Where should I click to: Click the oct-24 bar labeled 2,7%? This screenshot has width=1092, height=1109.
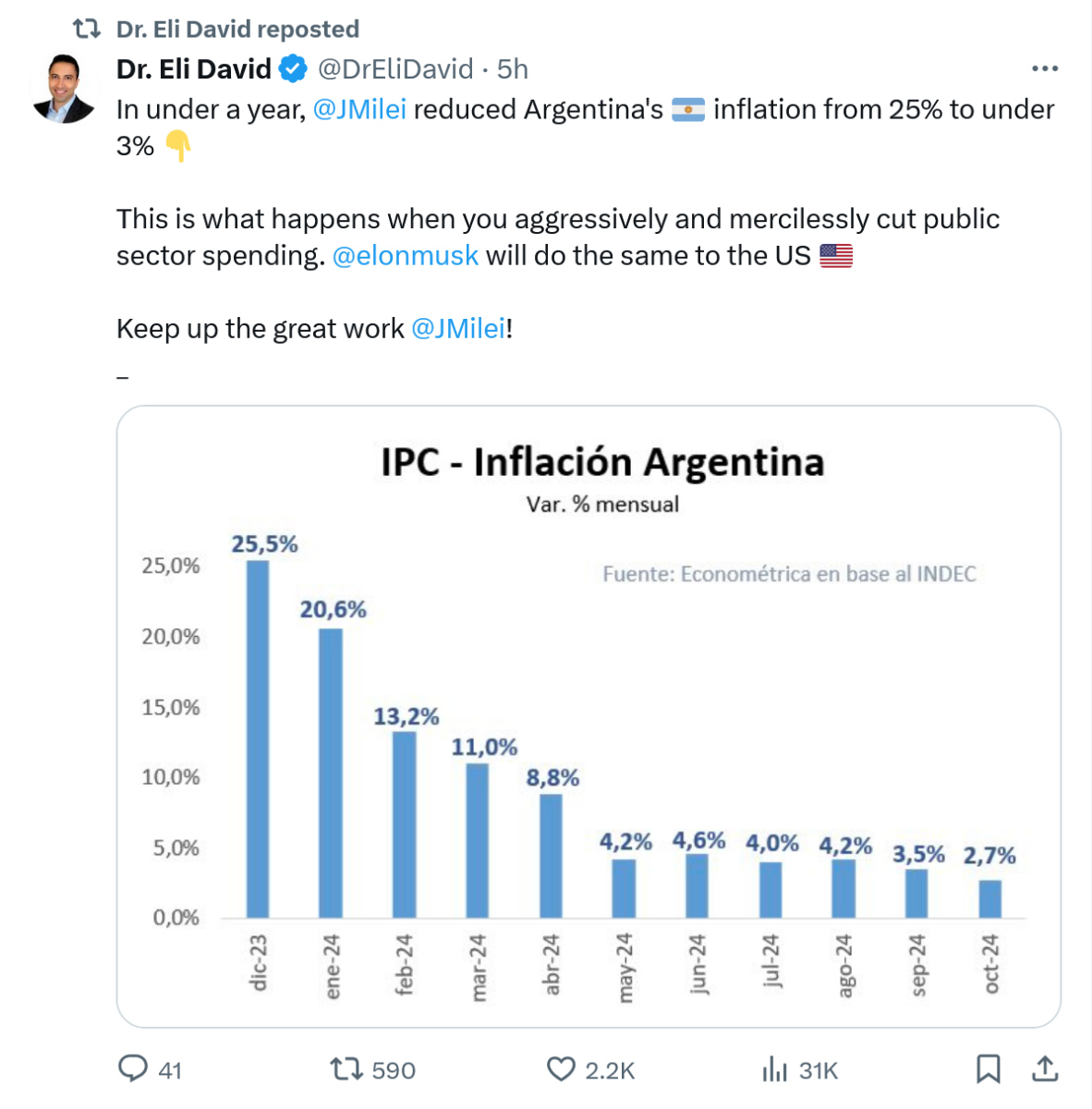989,898
